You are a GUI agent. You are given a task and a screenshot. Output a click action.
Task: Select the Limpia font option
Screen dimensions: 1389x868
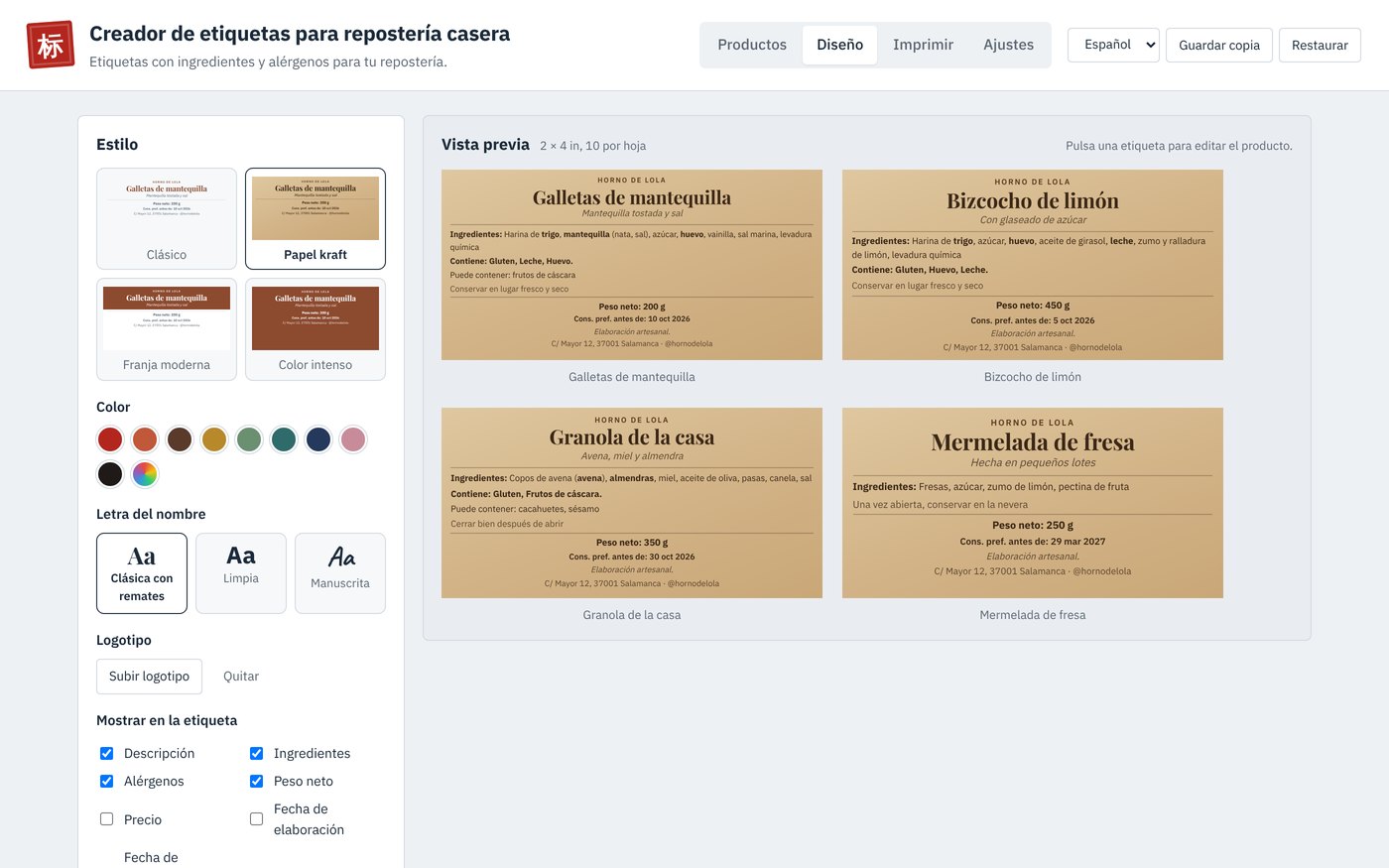(x=241, y=573)
